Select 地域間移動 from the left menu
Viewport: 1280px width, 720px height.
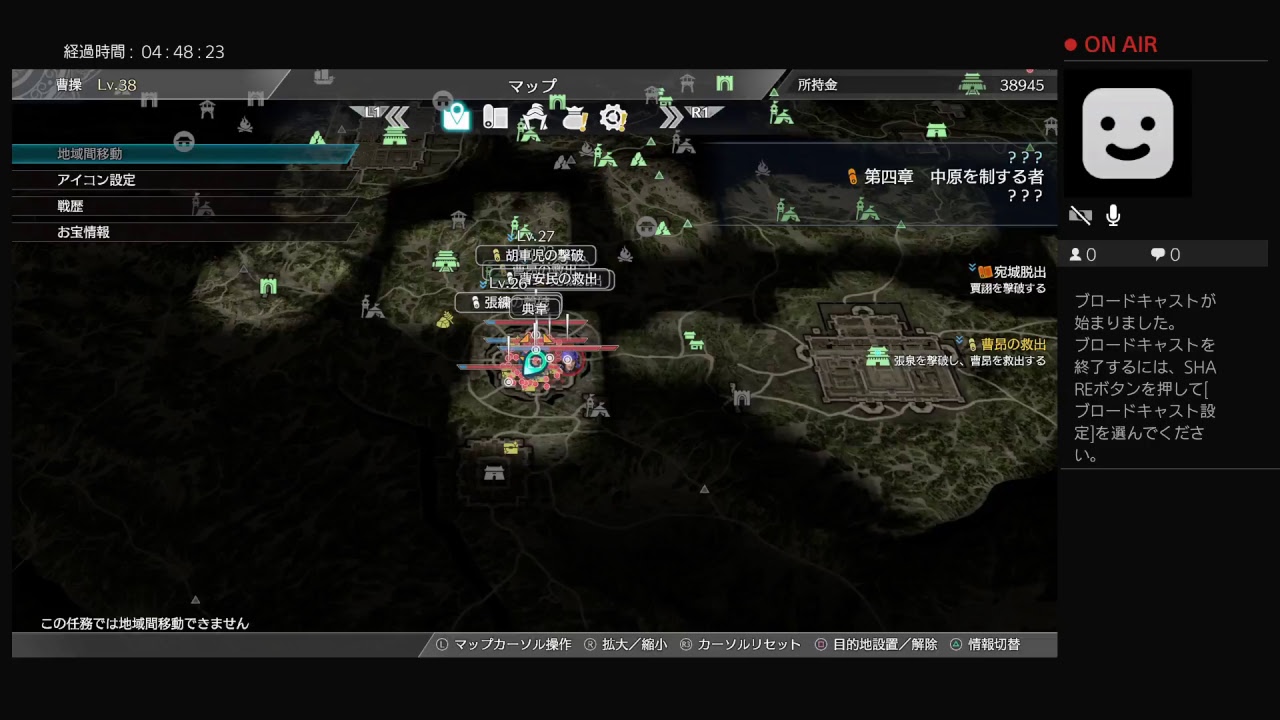point(88,155)
